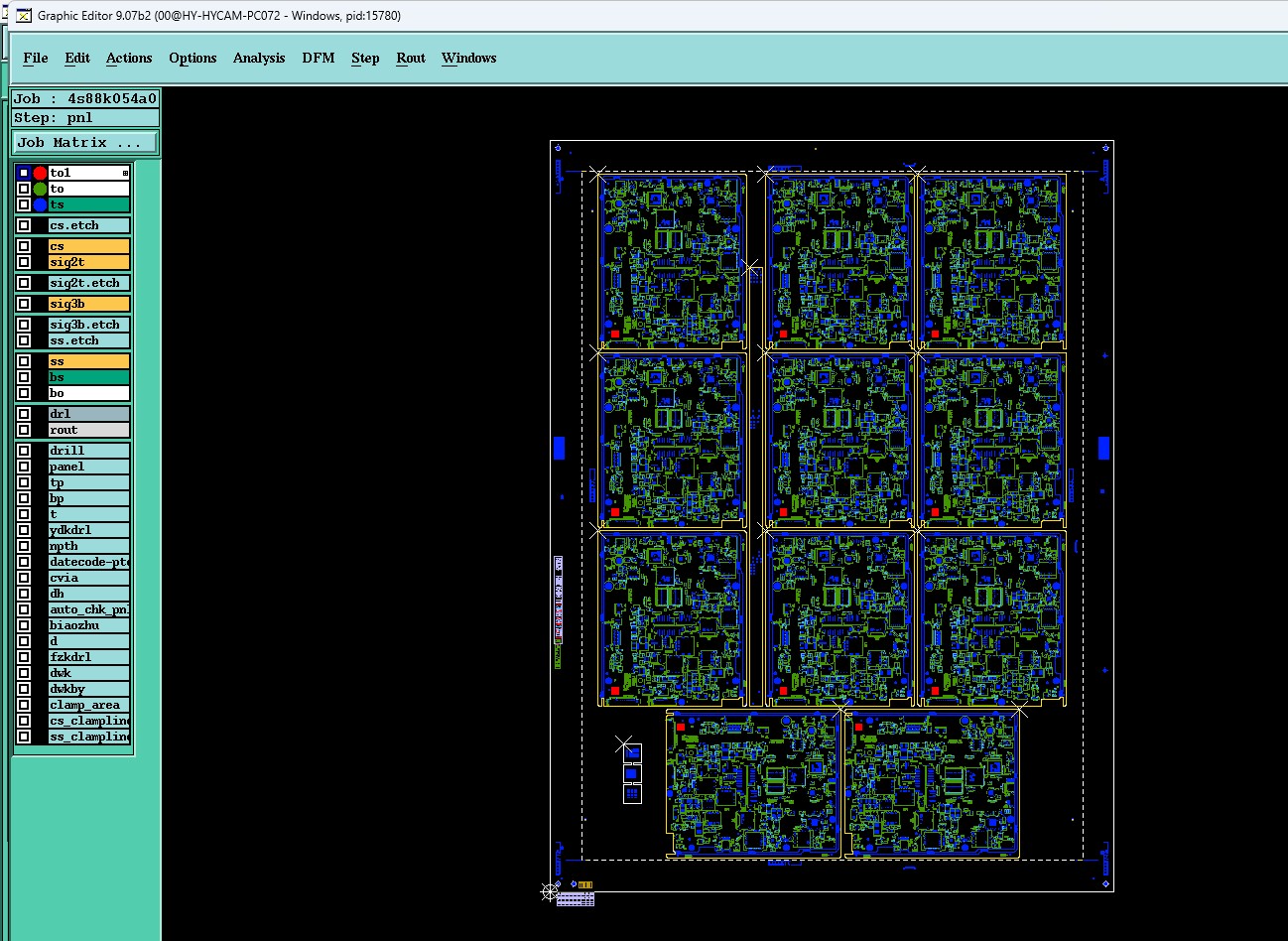Select the bs layer name
The image size is (1288, 941).
click(89, 377)
